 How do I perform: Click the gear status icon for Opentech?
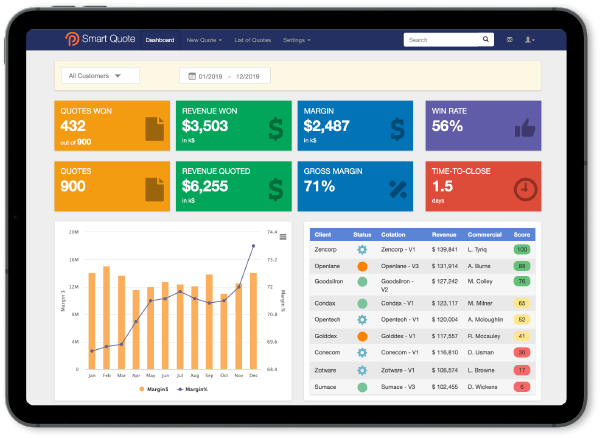362,319
